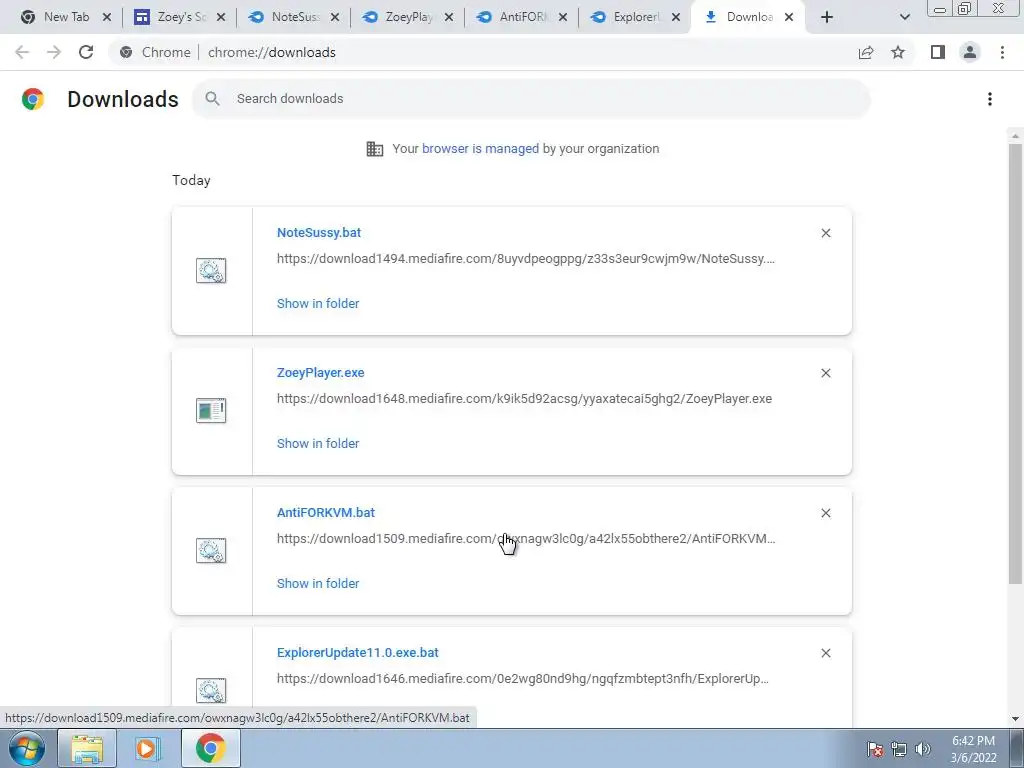
Task: Open the network tray icon
Action: point(899,749)
